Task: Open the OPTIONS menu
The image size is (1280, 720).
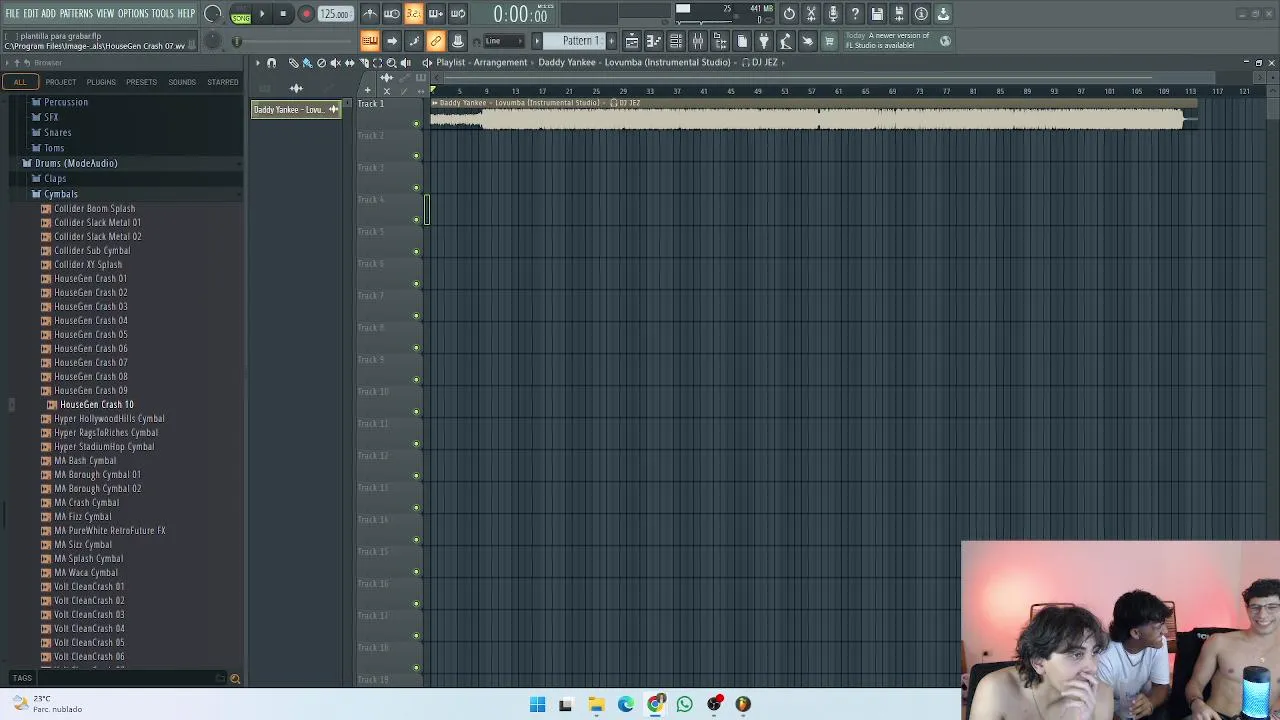Action: click(x=133, y=14)
